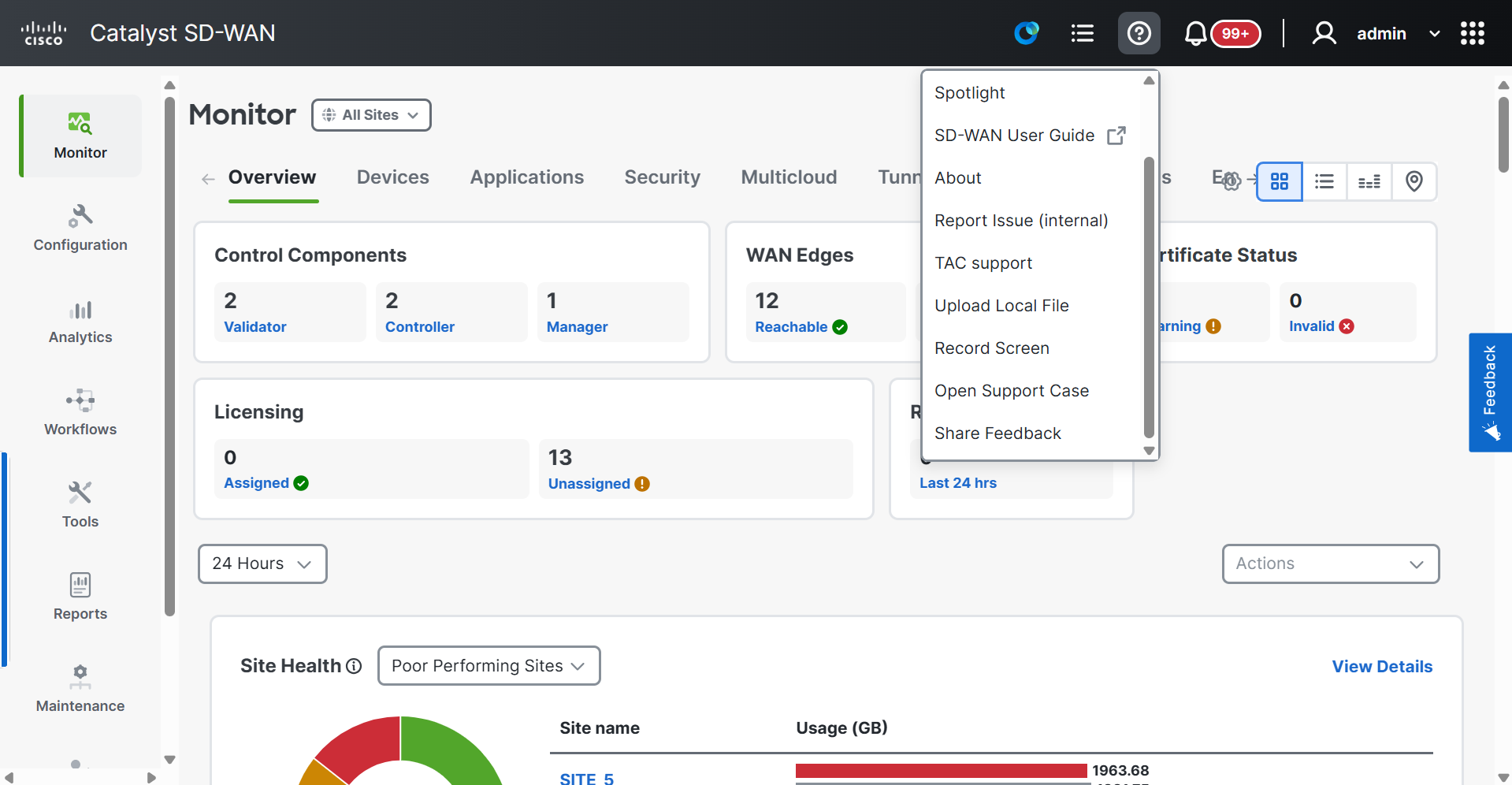Open the blue Feedback side tab
The width and height of the screenshot is (1512, 785).
coord(1489,392)
